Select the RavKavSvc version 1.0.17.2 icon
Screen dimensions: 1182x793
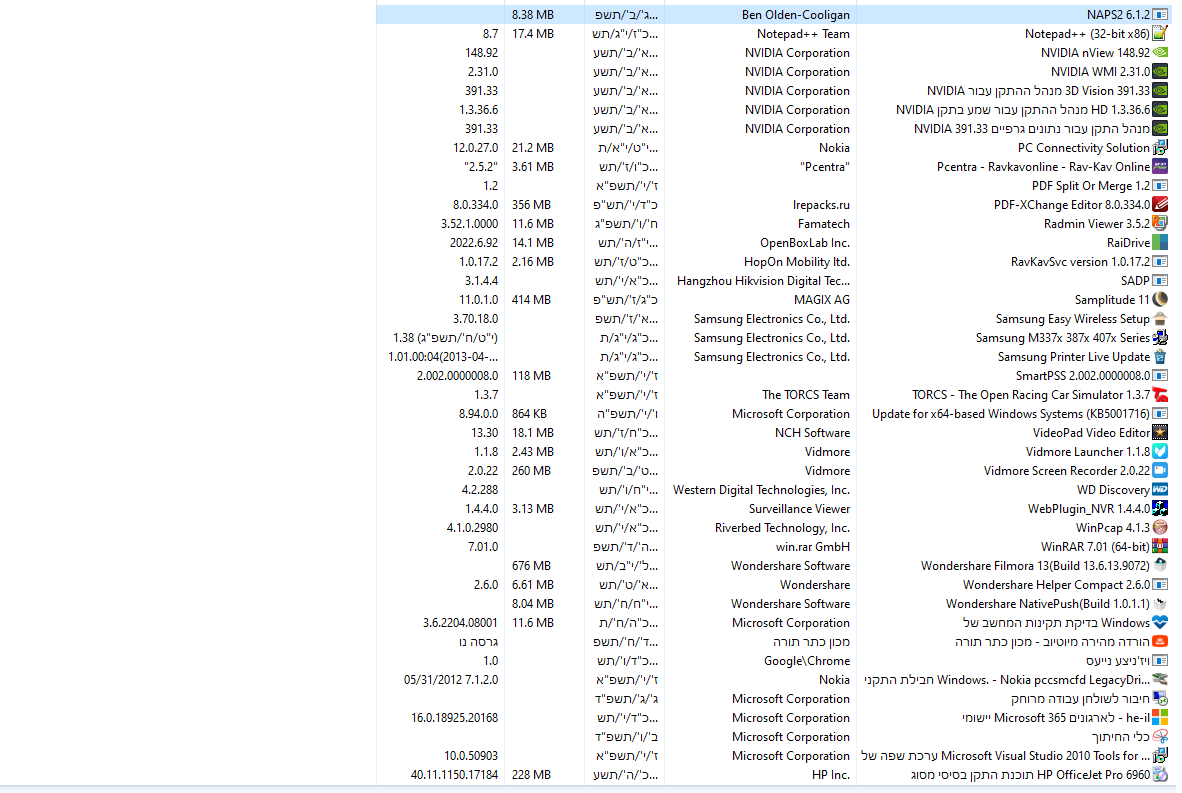tap(1160, 262)
